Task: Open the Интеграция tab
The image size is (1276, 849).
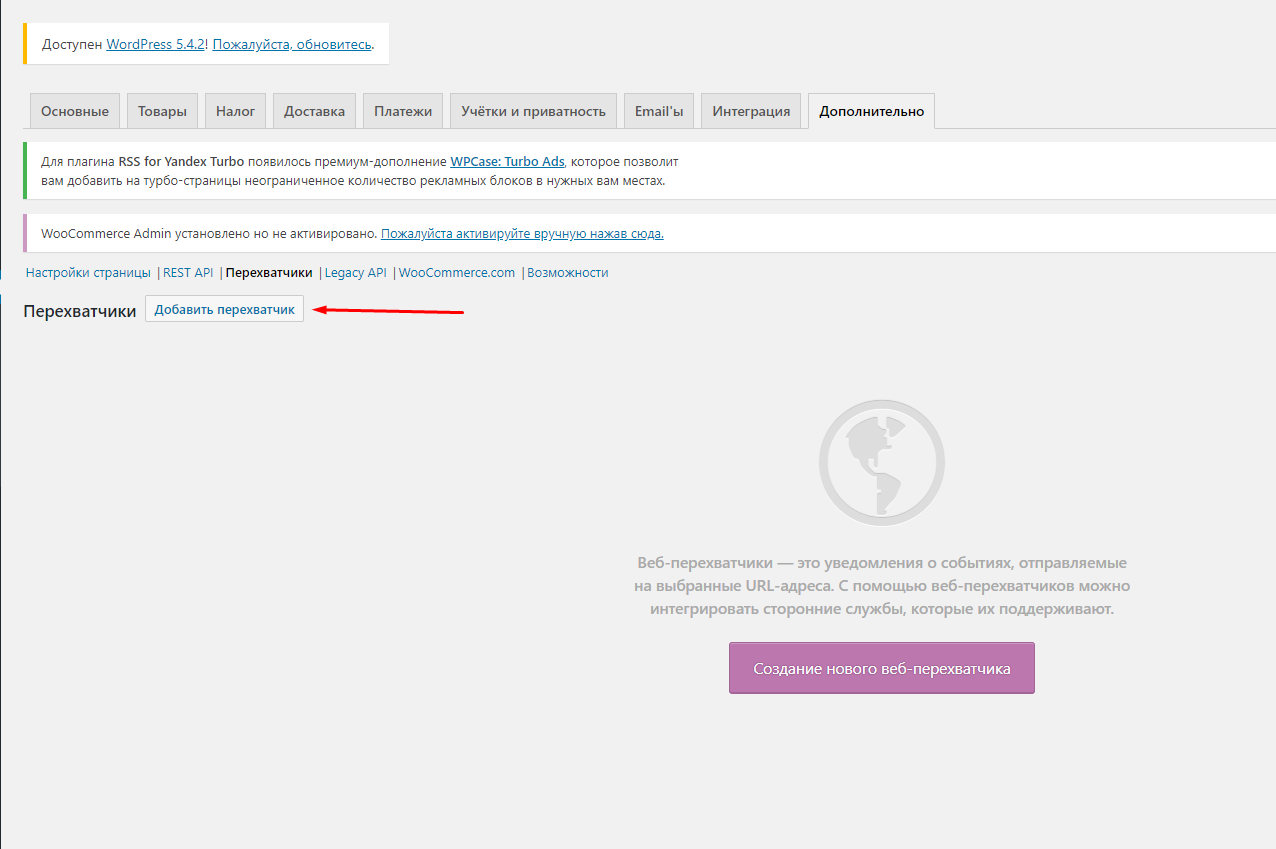Action: (x=751, y=111)
